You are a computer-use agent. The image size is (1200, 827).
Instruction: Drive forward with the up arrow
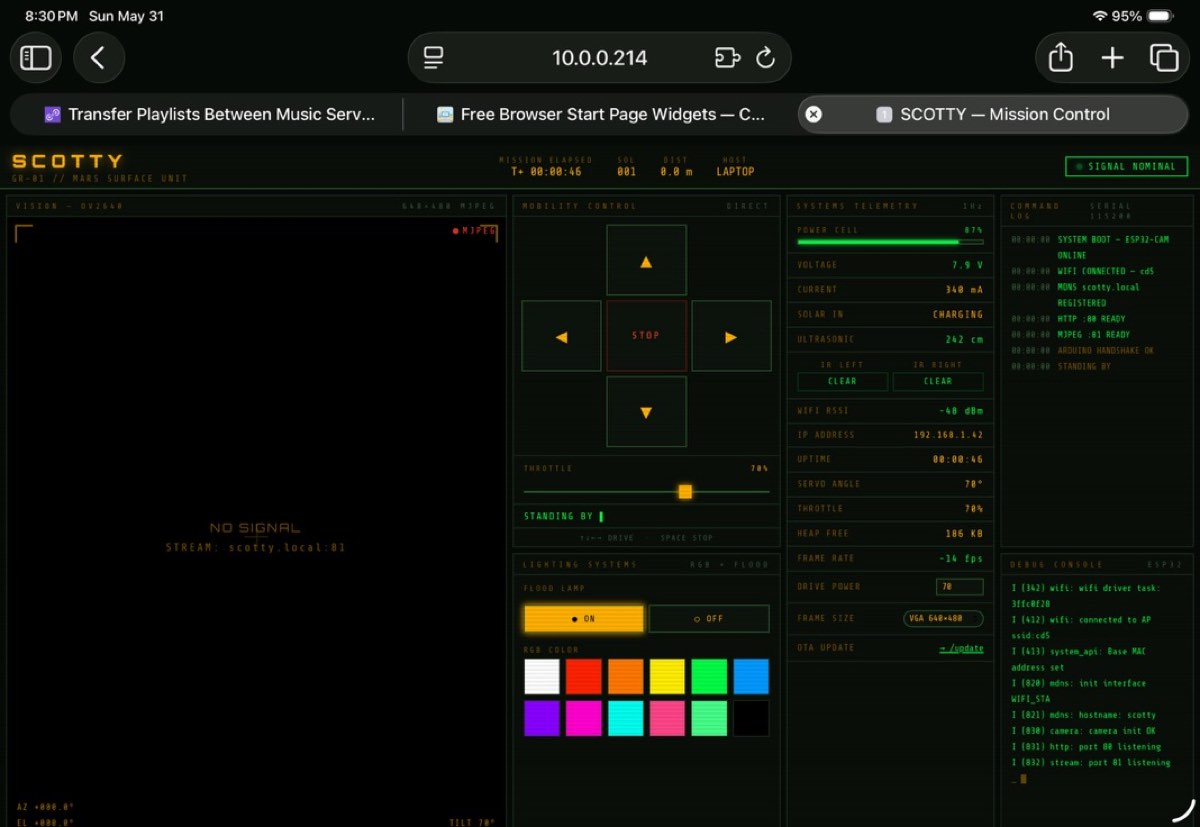(646, 260)
